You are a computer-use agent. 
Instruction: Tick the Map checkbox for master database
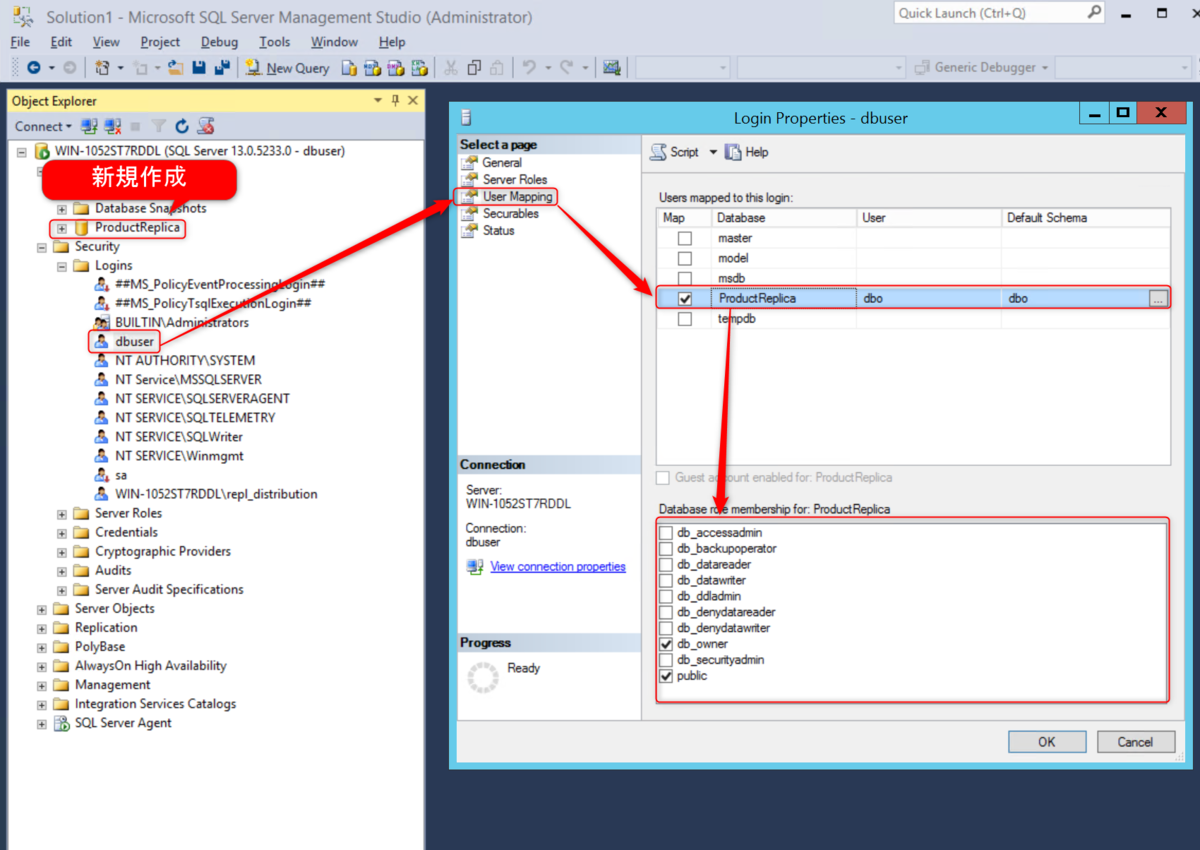click(x=685, y=239)
